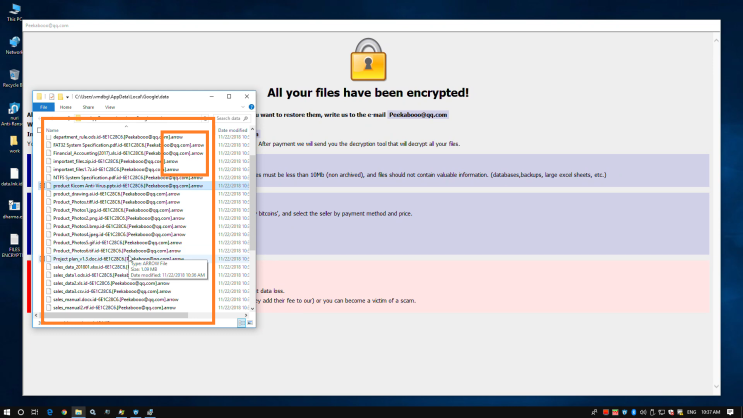Viewport: 743px width, 418px height.
Task: Switch to File Explorer on taskbar
Action: pyautogui.click(x=78, y=412)
